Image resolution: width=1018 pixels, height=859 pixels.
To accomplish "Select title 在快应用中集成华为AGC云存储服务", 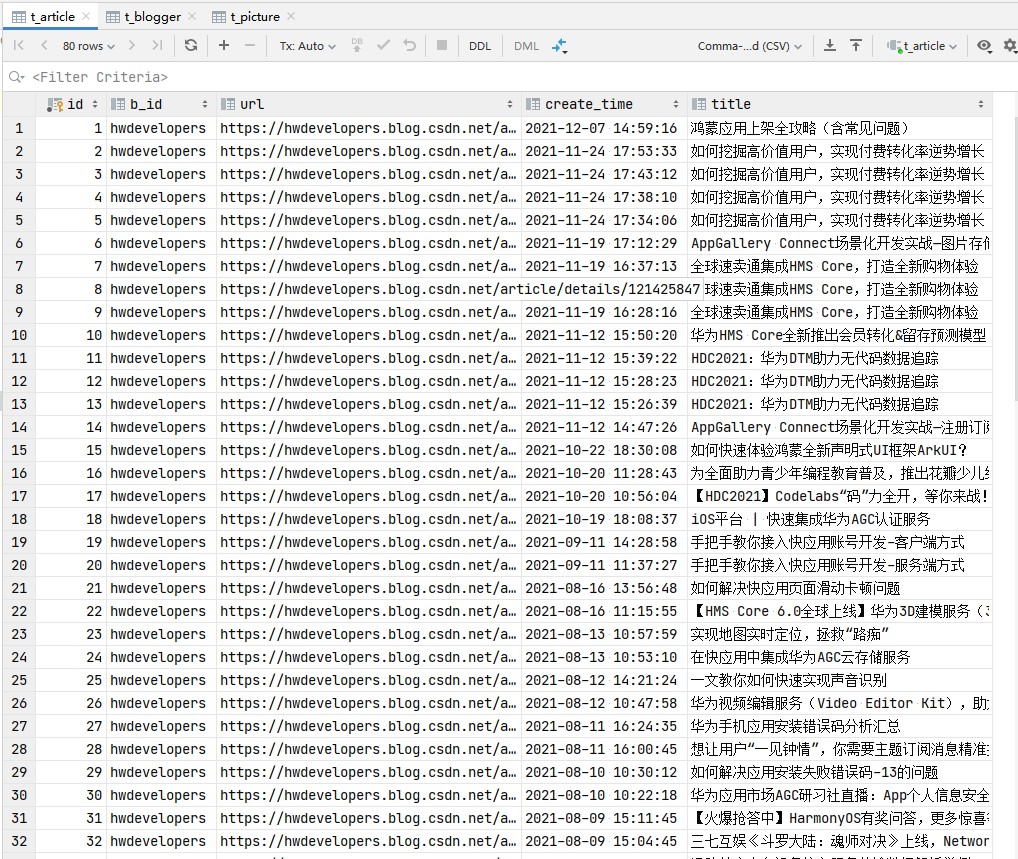I will pyautogui.click(x=839, y=658).
